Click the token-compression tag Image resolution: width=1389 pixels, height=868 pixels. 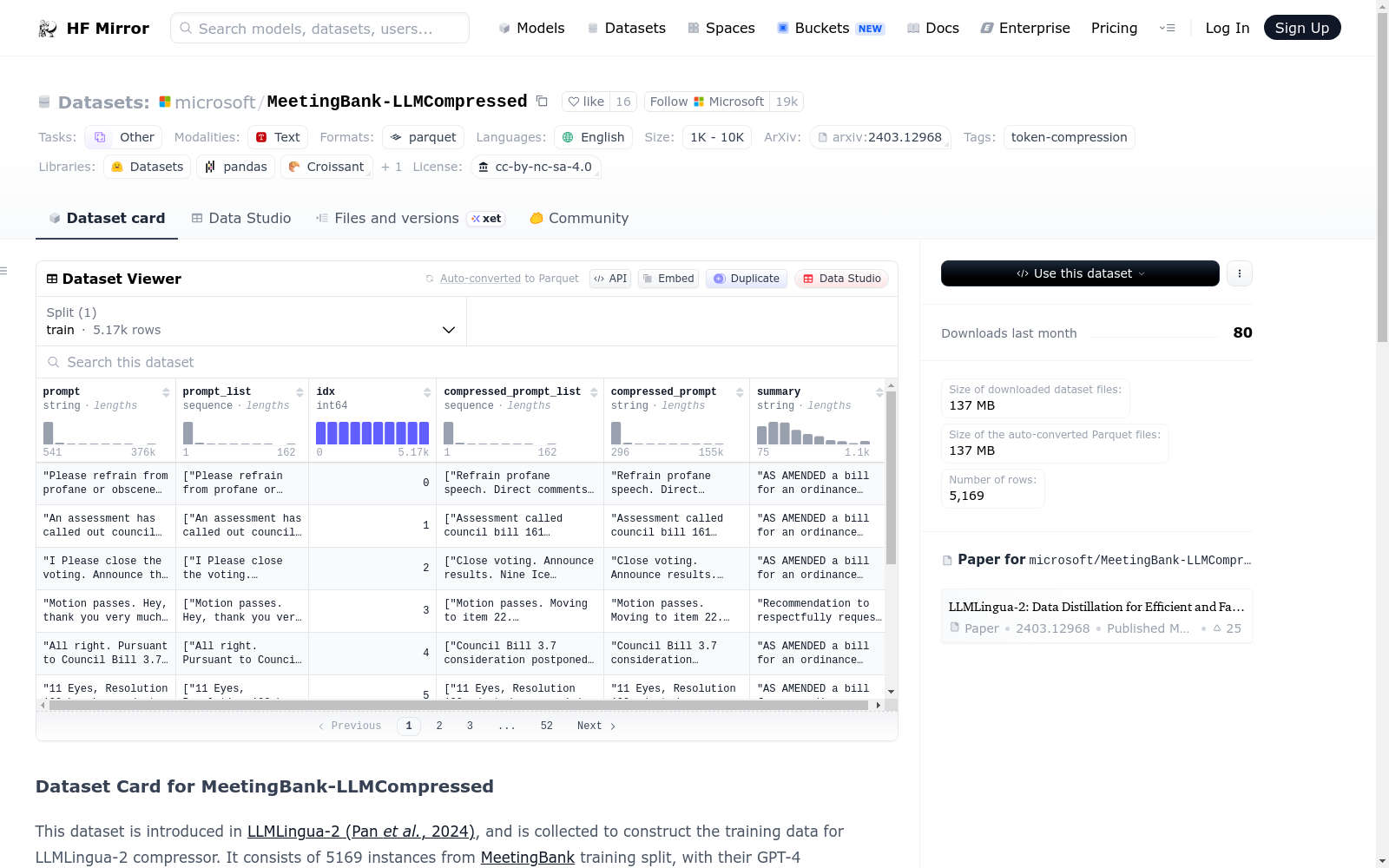[x=1069, y=137]
